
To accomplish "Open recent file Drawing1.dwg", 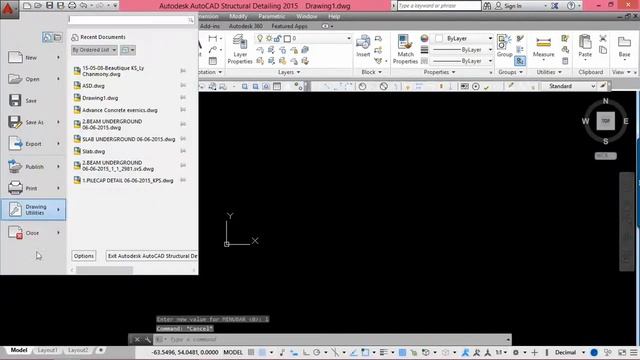I will [x=100, y=98].
